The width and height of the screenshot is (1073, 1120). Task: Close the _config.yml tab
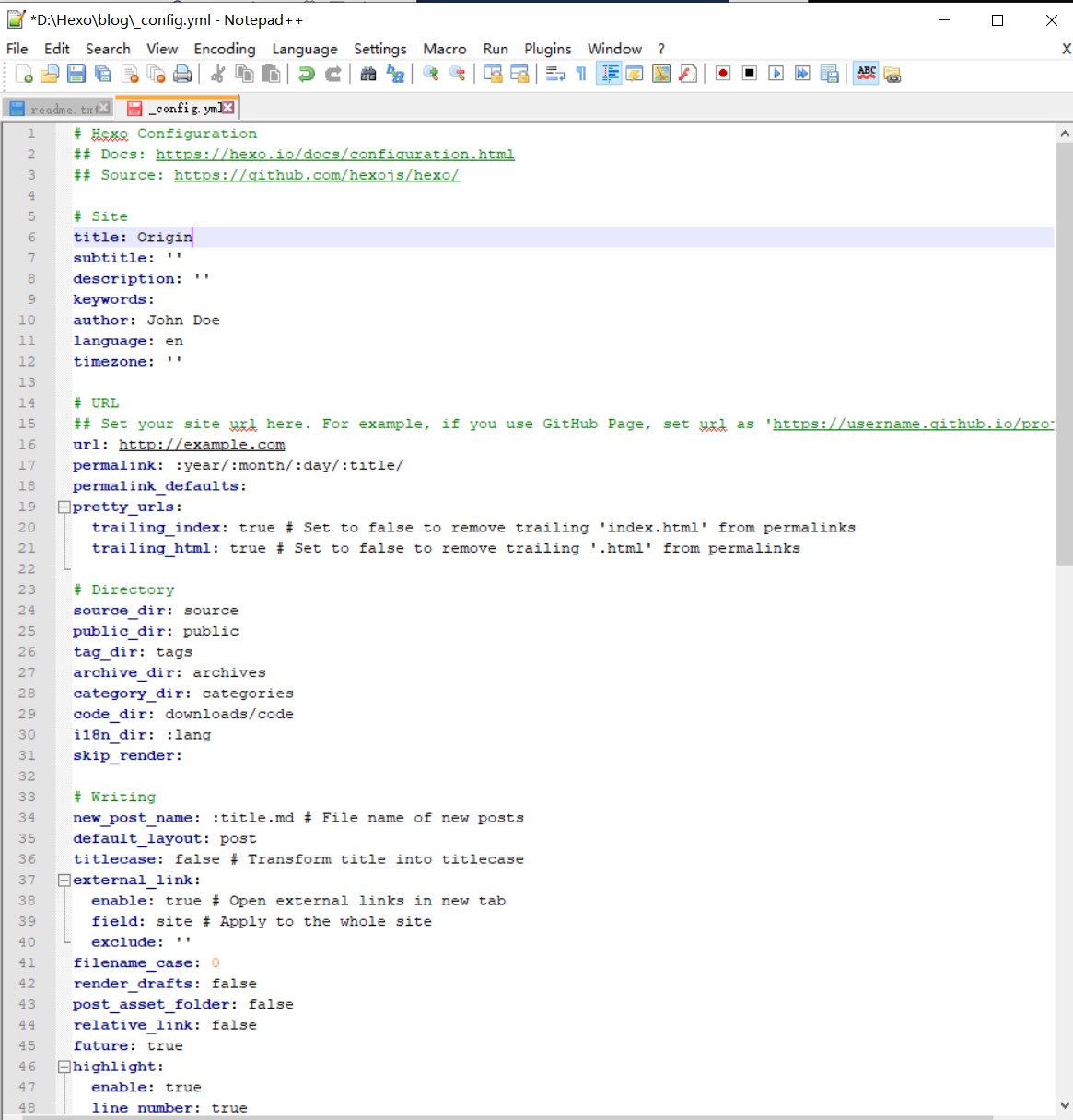click(227, 108)
